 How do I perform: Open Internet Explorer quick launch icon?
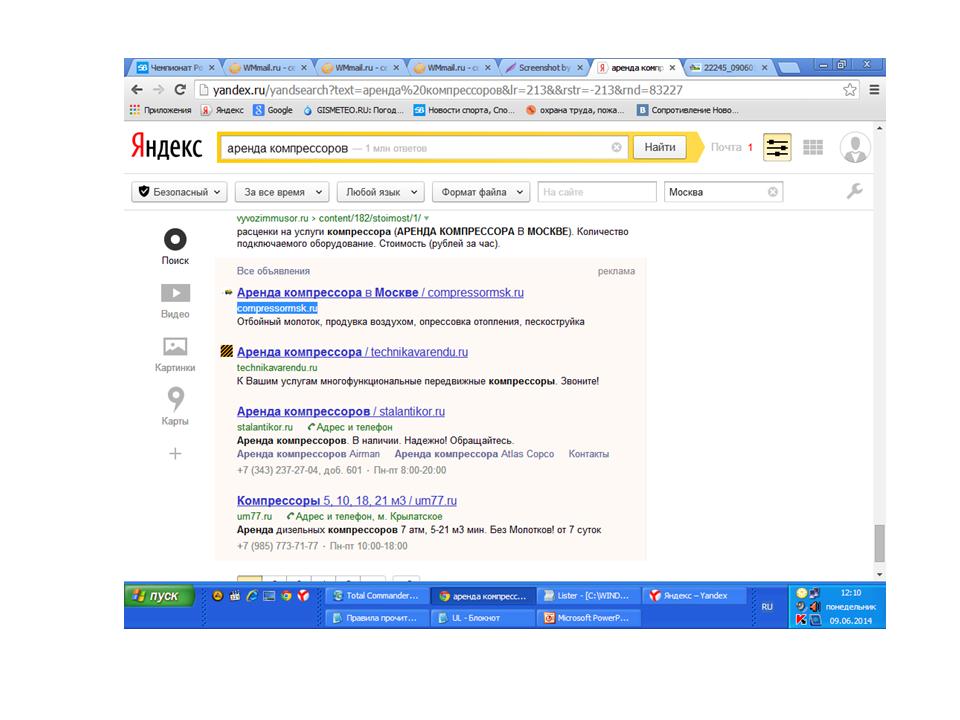(252, 595)
